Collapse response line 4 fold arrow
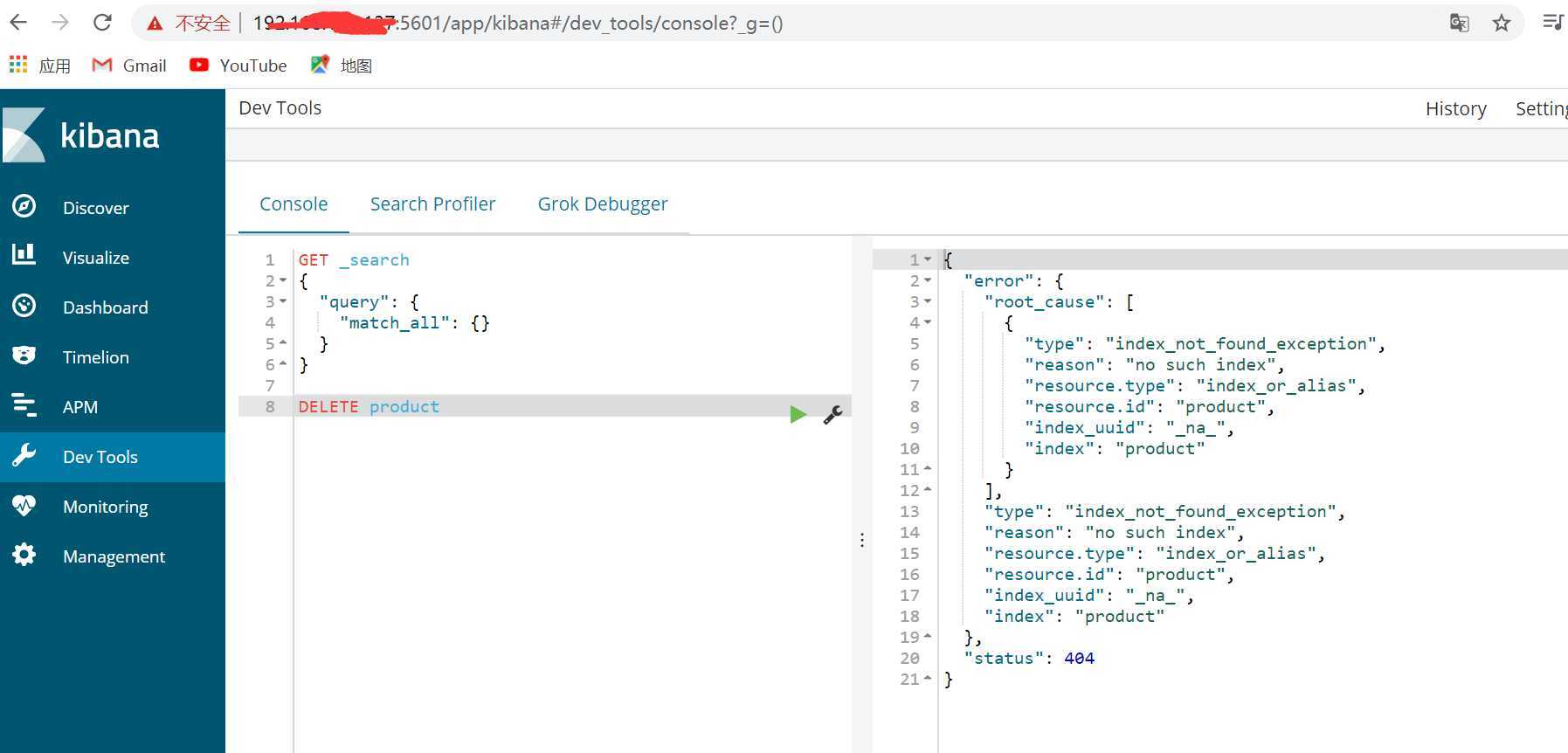The image size is (1568, 753). coord(928,322)
